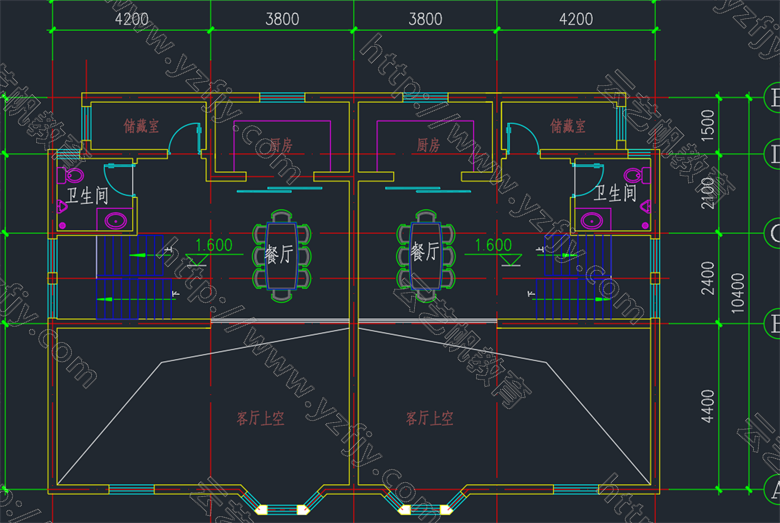
Task: Select the left 客厅上空 label
Action: (x=260, y=419)
